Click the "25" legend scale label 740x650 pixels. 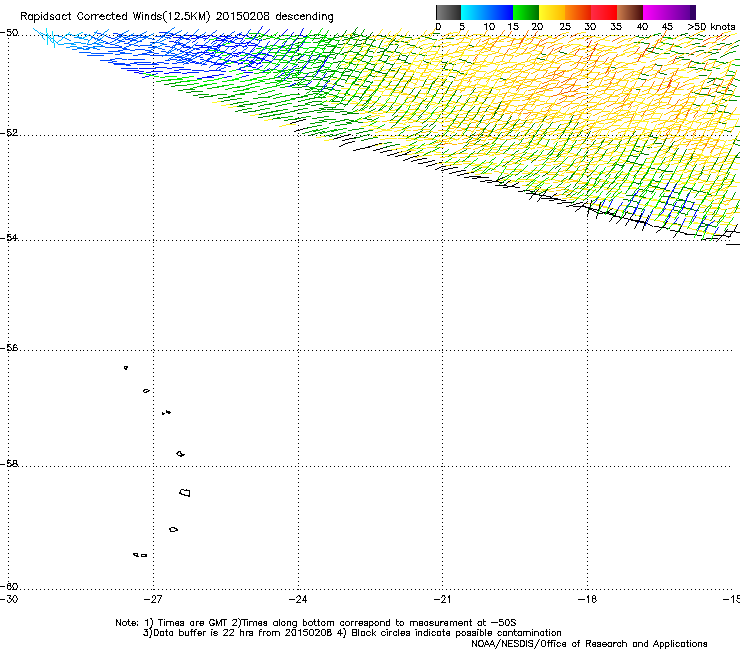point(565,27)
